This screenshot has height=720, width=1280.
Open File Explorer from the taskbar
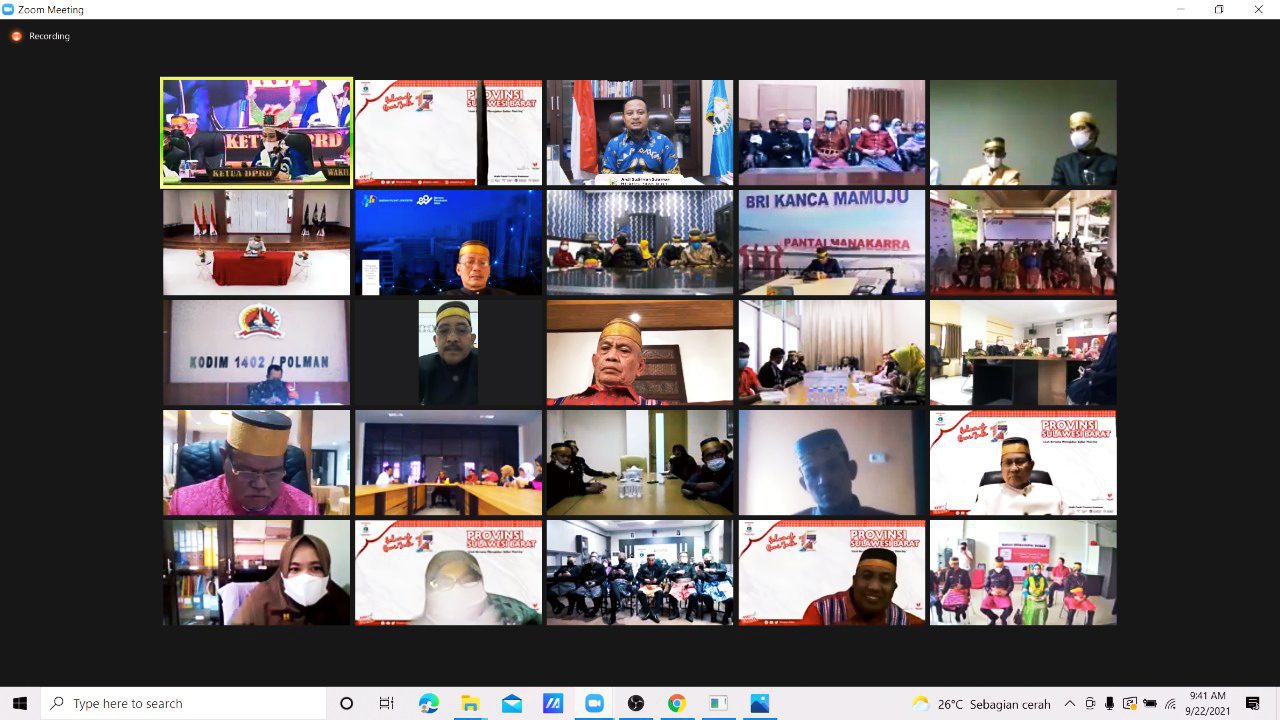point(470,703)
